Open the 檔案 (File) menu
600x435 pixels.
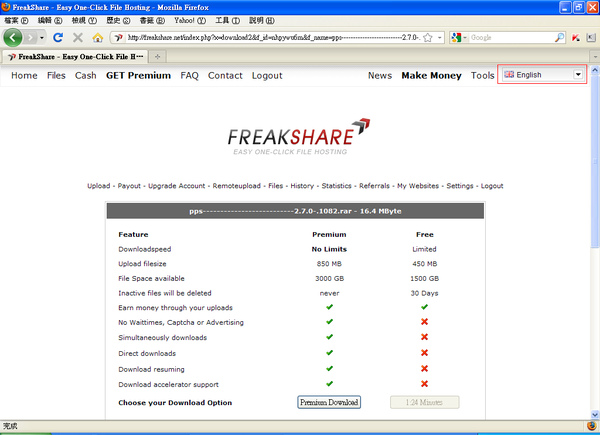16,21
